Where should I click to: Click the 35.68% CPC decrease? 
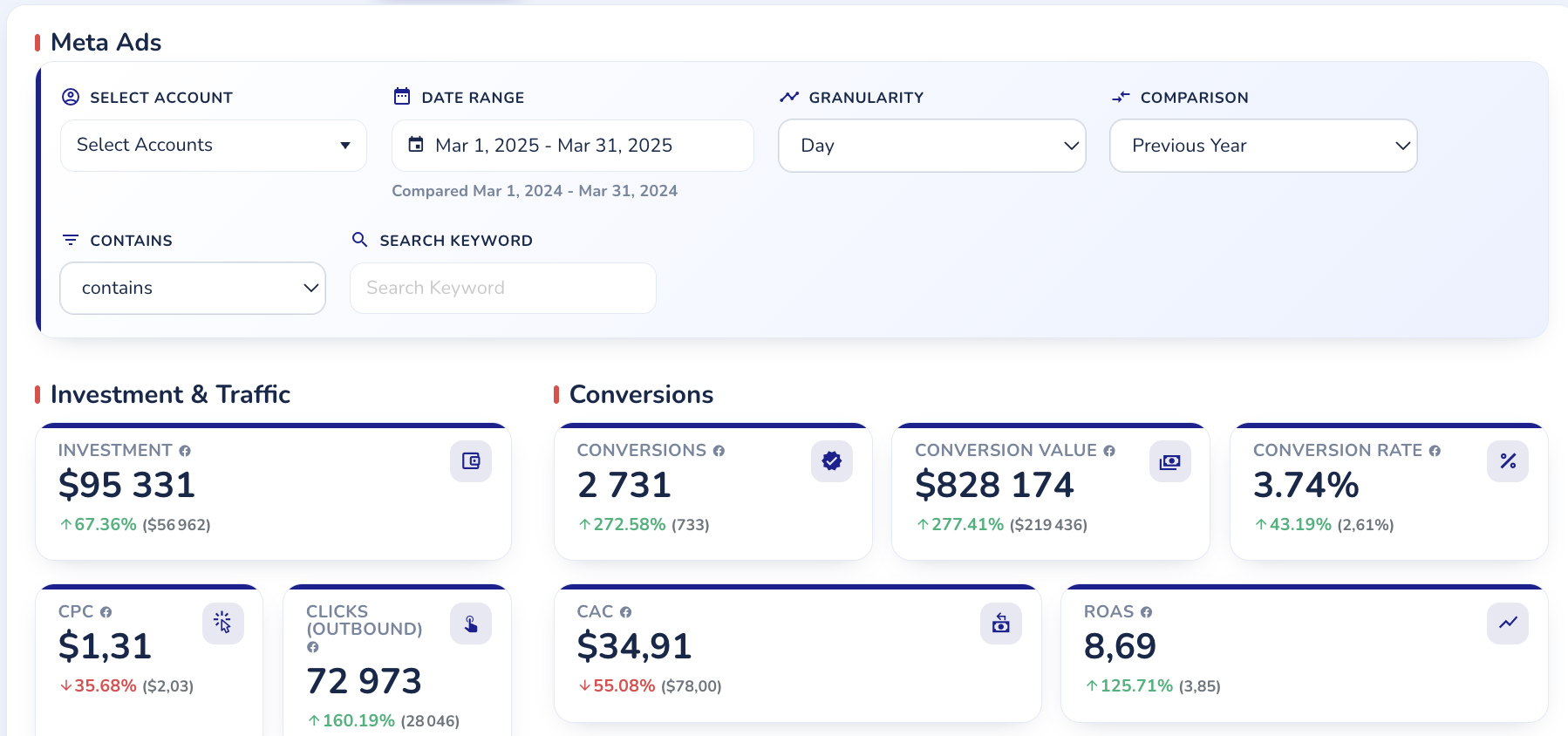[x=99, y=686]
